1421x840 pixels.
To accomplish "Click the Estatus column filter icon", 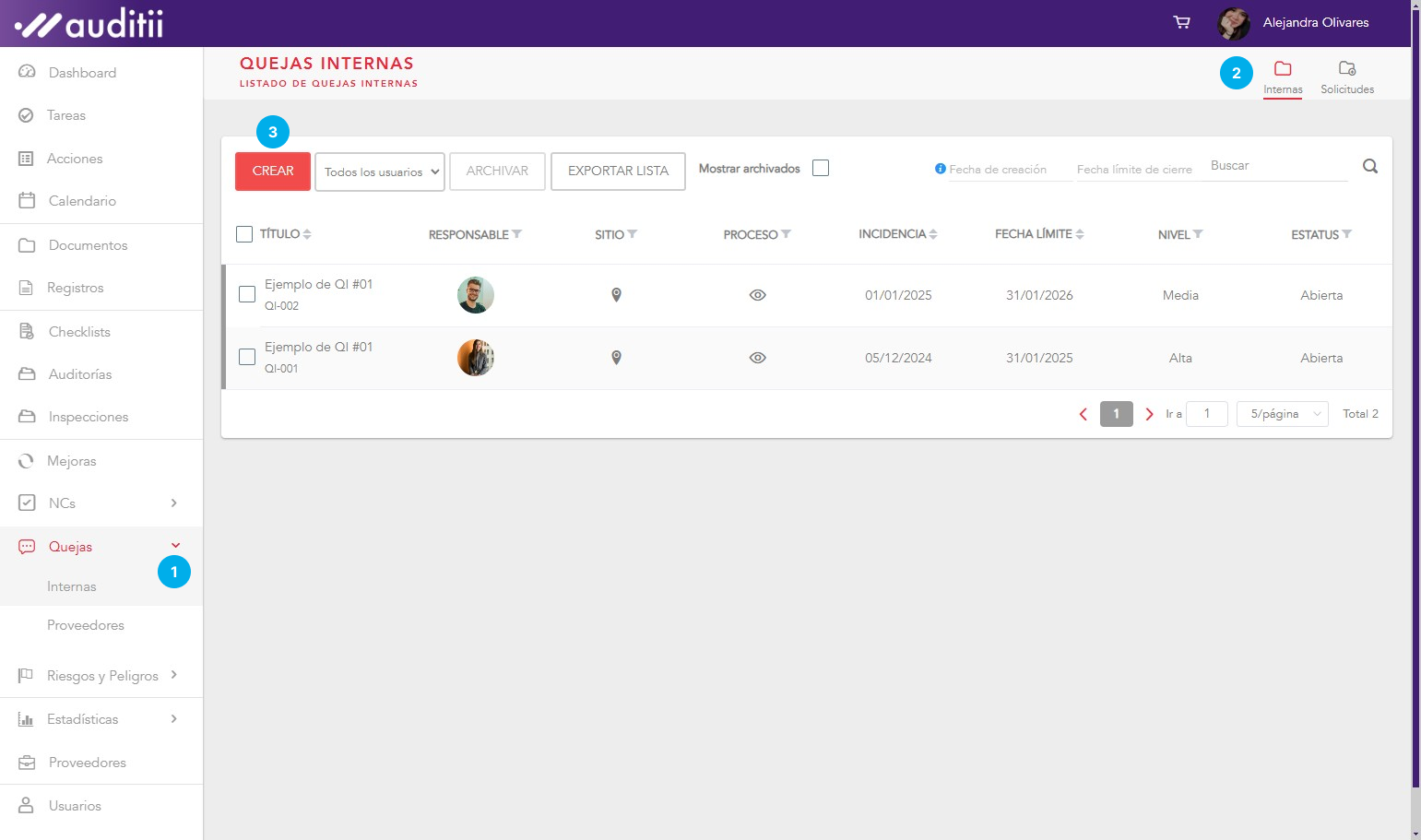I will coord(1347,234).
